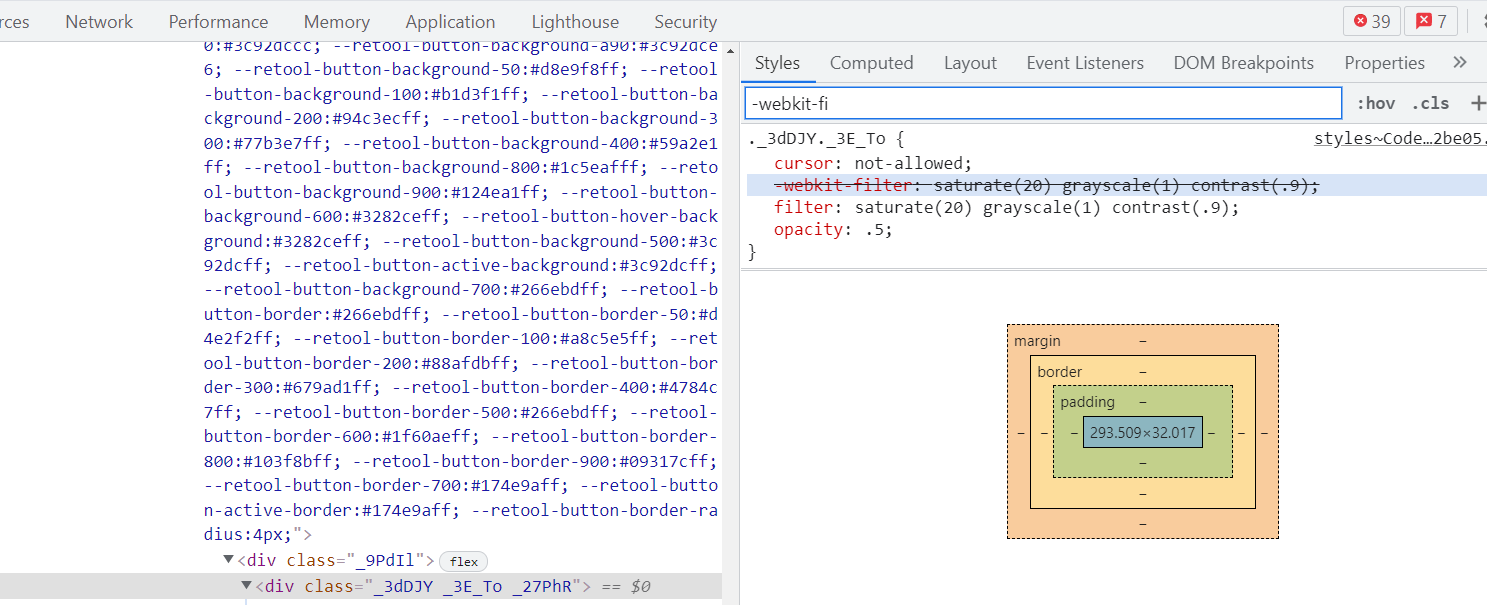Toggle the .cls element classes panel
The image size is (1487, 605).
[x=1430, y=103]
